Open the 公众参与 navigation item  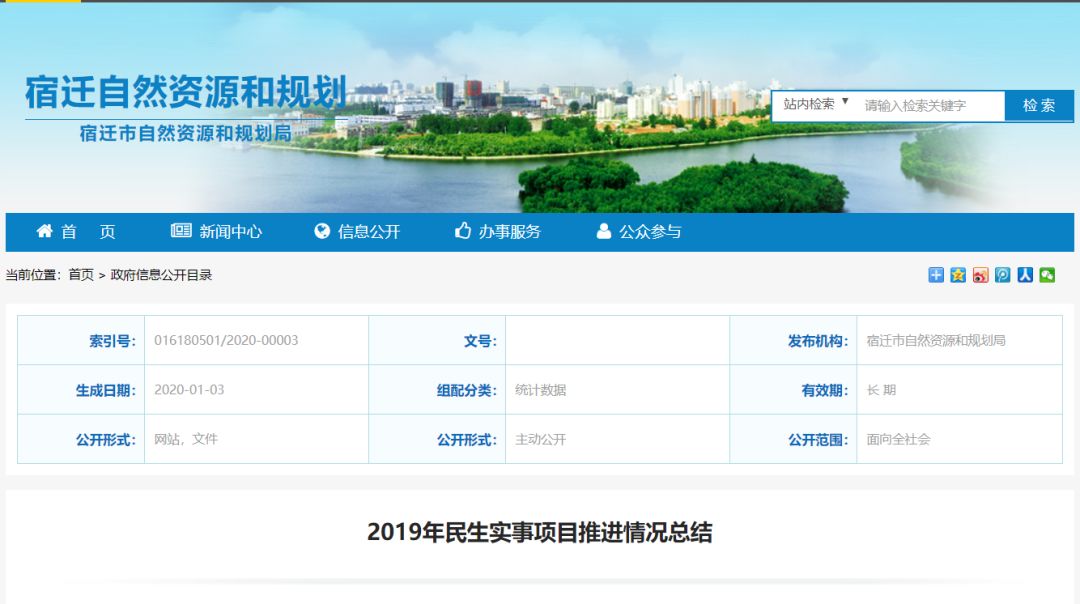coord(638,231)
